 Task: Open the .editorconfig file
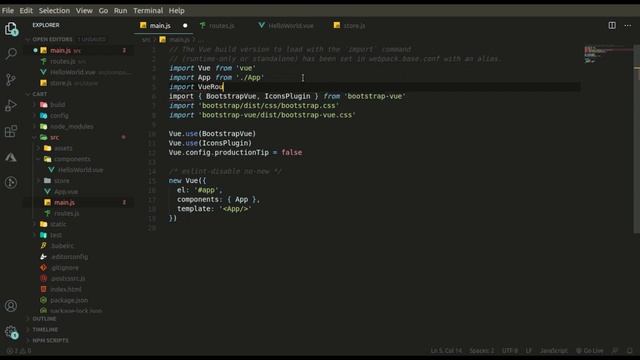click(x=69, y=257)
